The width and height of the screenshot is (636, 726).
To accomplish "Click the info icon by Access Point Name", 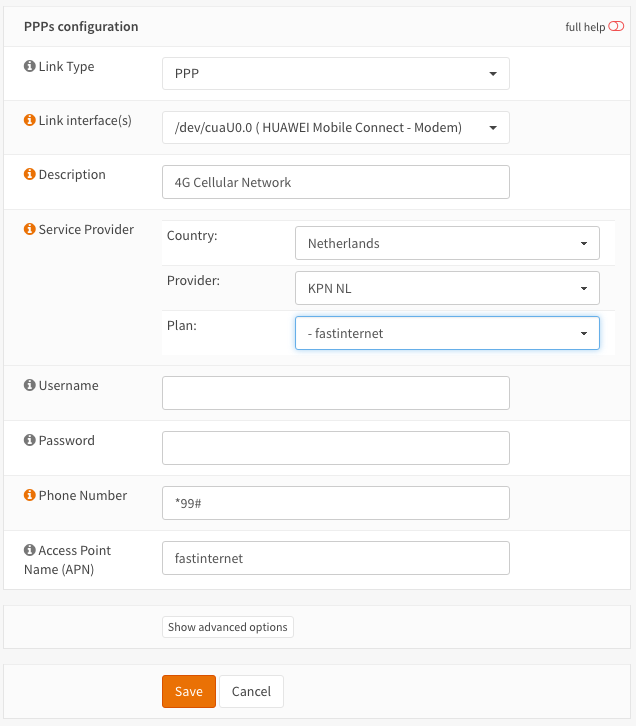I will (x=29, y=551).
